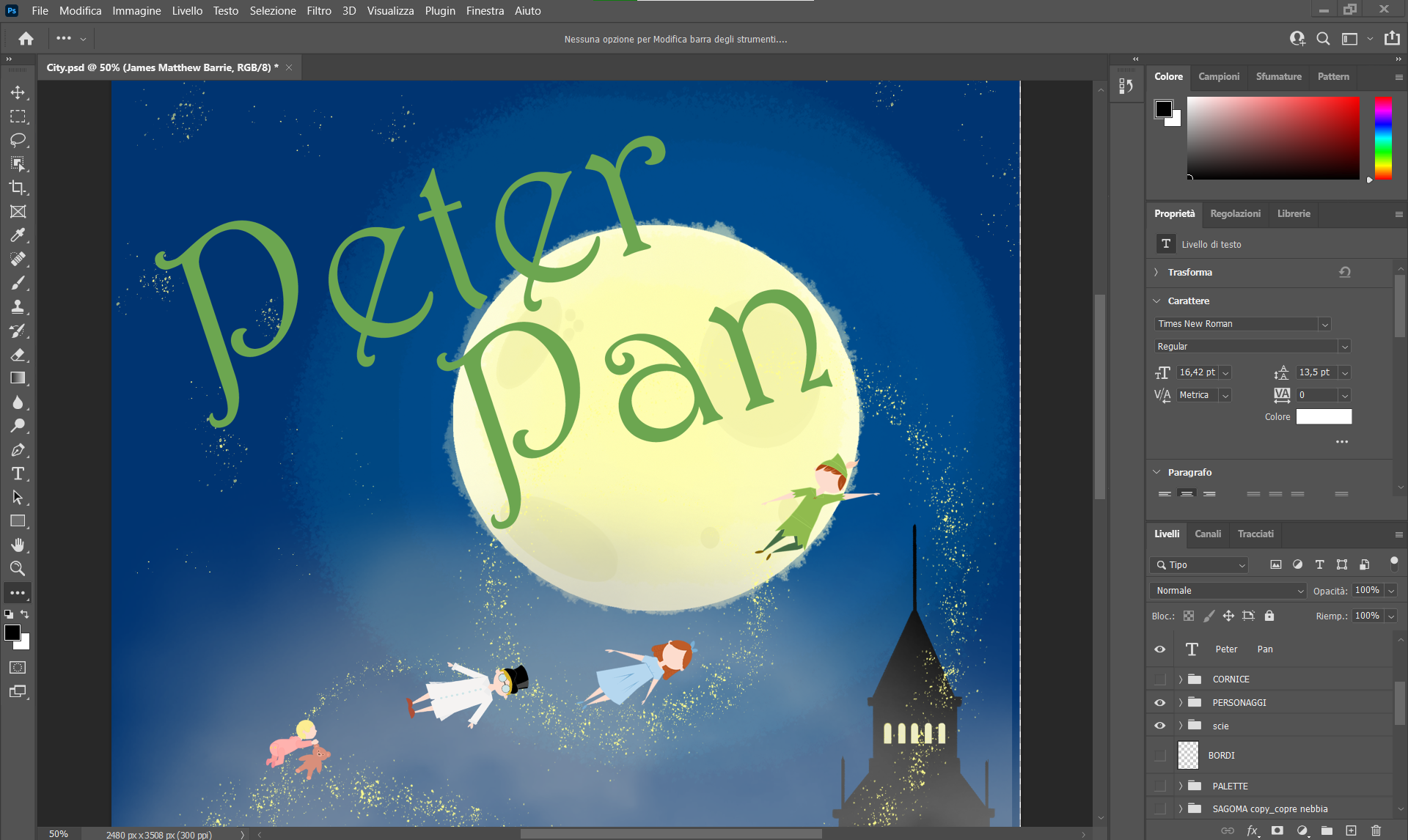
Task: Switch to the Regolazioni tab
Action: [1235, 214]
